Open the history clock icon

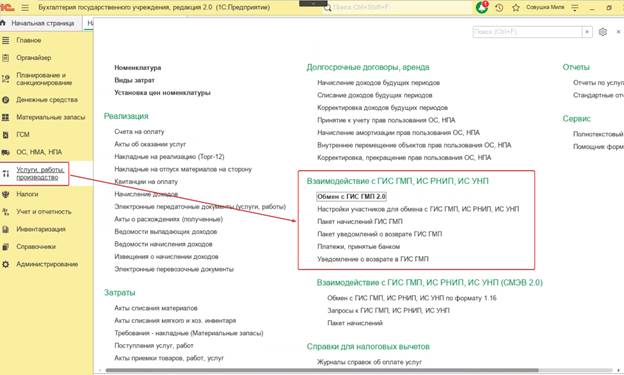[499, 8]
